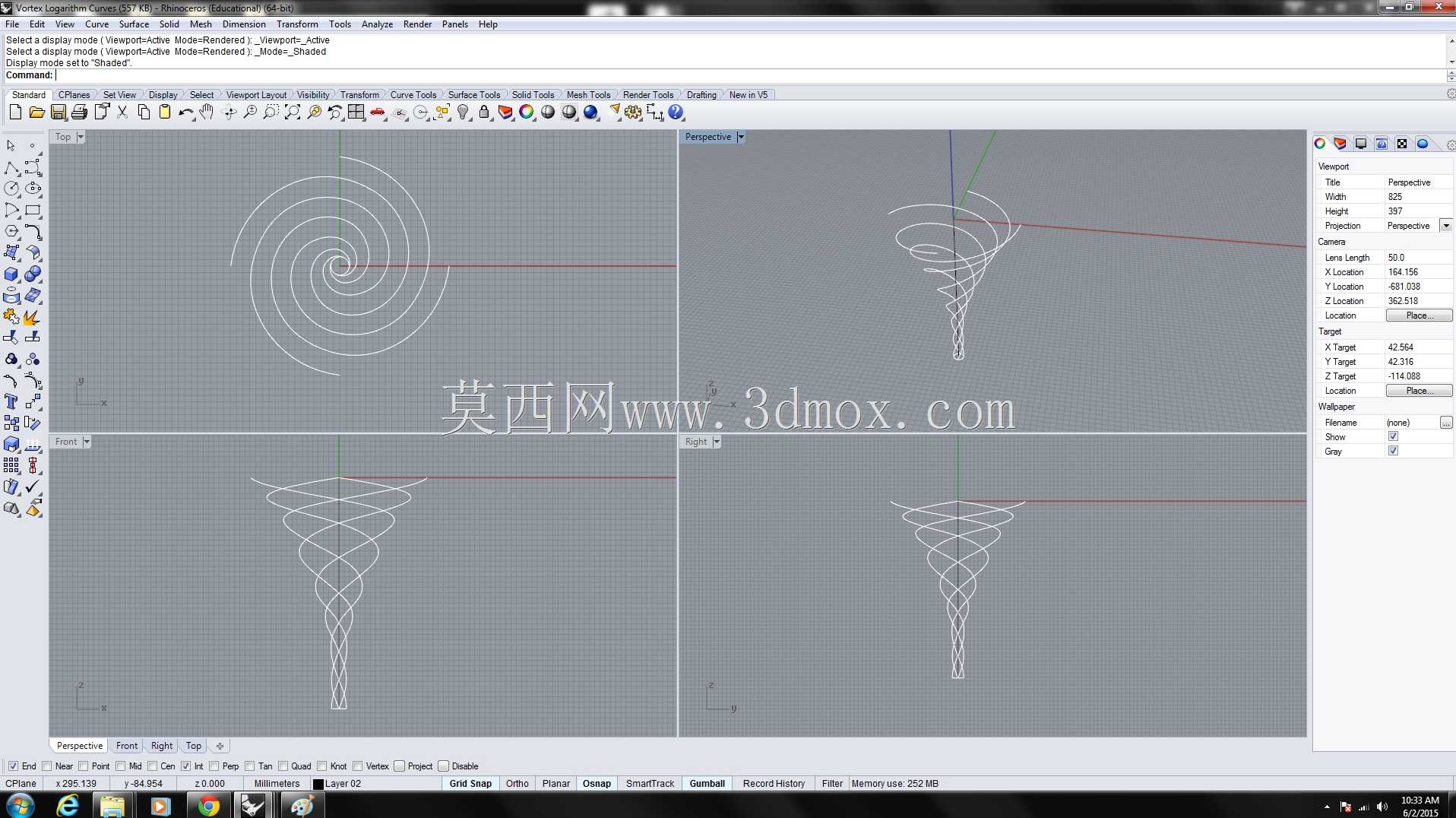Viewport: 1456px width, 818px height.
Task: Open the checkered Texture panel icon
Action: click(1402, 144)
